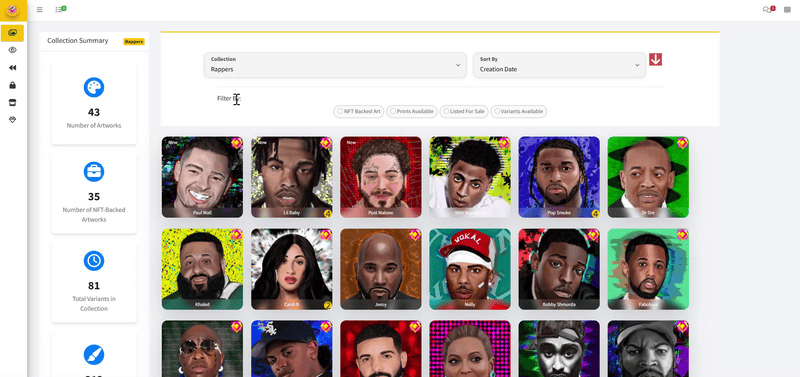
Task: Open the Post Malone artwork
Action: [381, 177]
